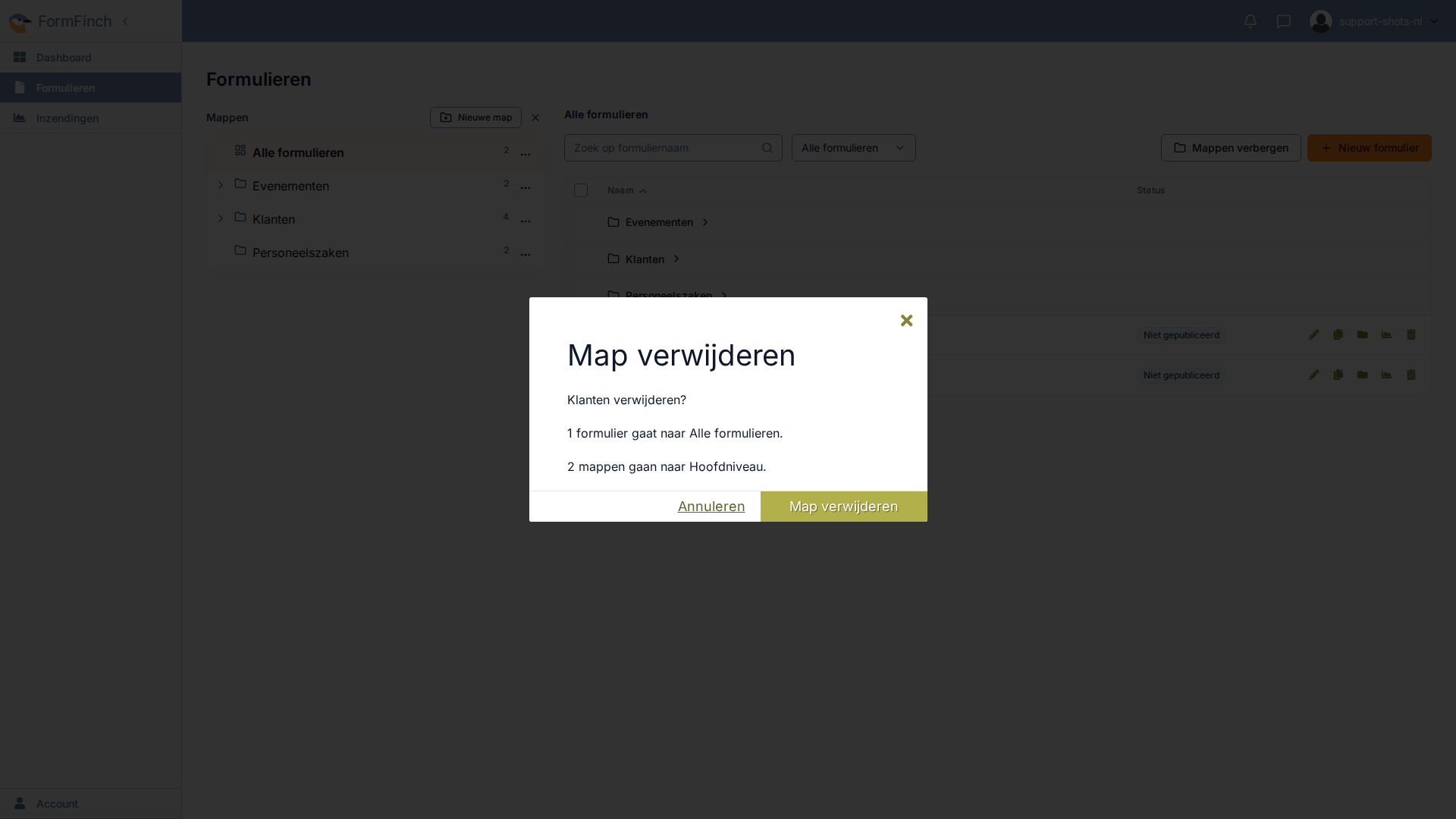Toggle the select-all checkbox in the table header
The image size is (1456, 819).
pos(581,190)
